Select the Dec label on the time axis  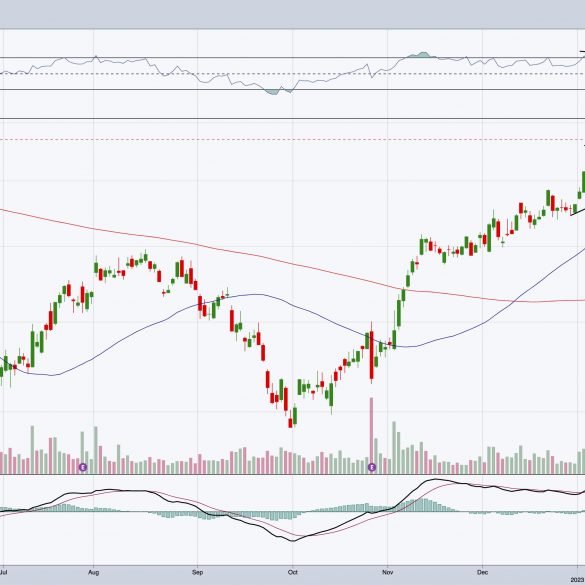click(x=482, y=572)
